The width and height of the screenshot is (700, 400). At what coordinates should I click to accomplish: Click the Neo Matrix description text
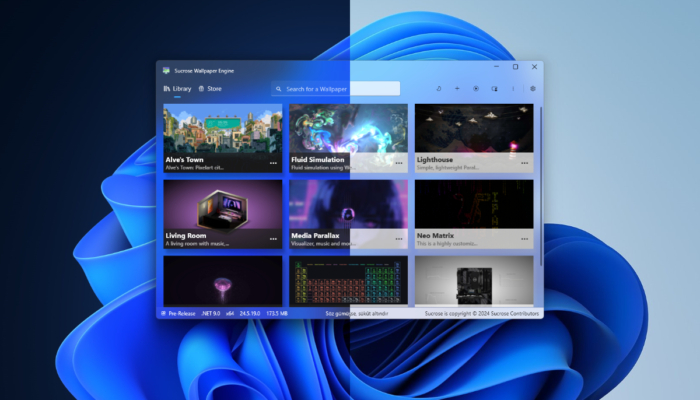447,244
